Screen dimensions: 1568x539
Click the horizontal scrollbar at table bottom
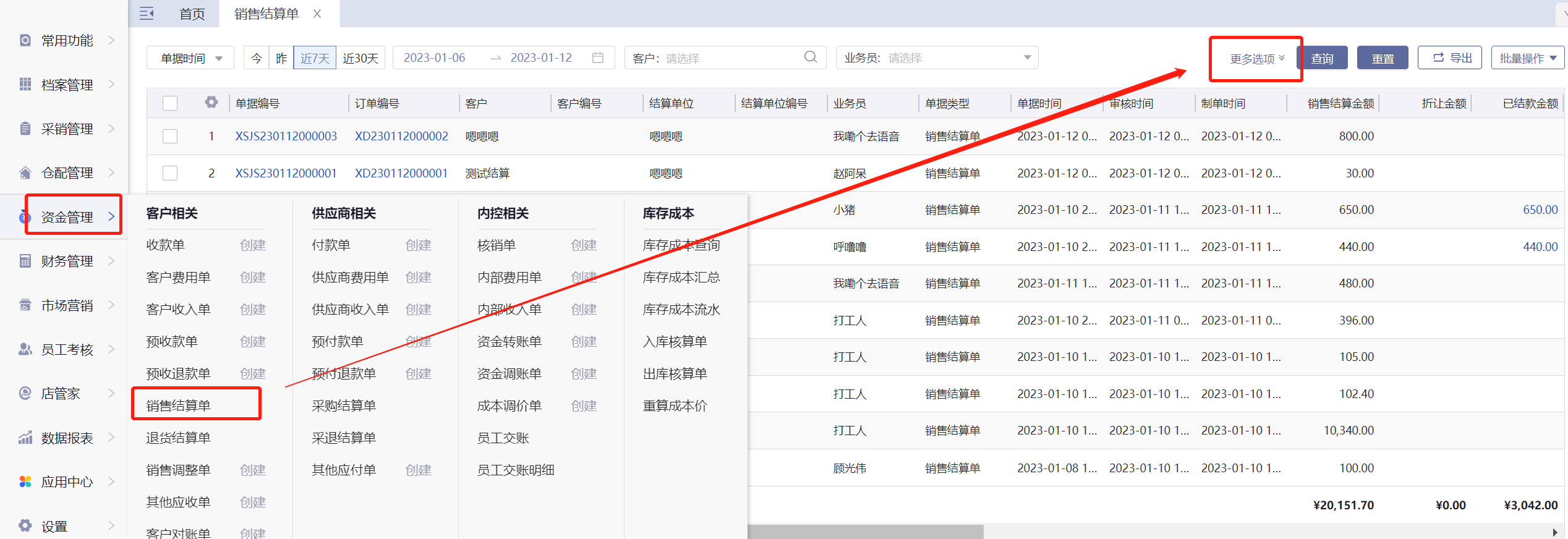[x=866, y=532]
